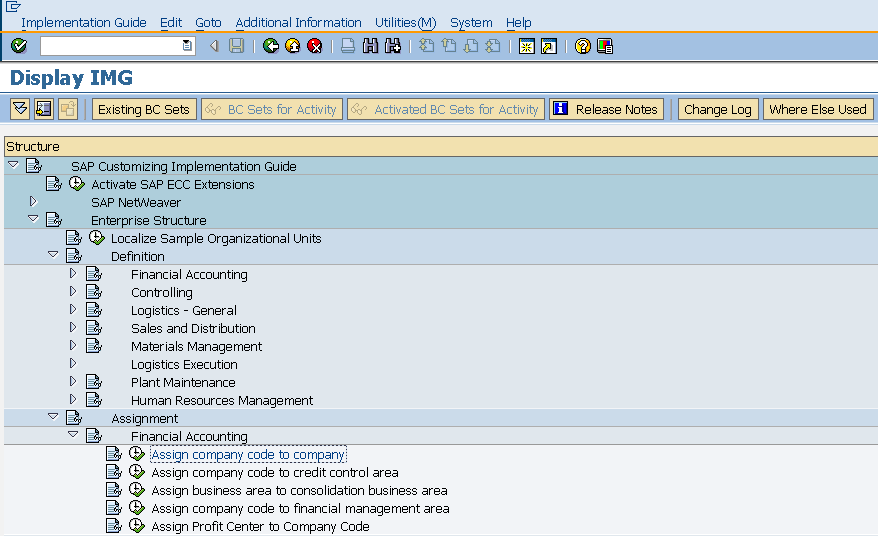Execute Assign Profit Center to Company Code
878x536 pixels.
137,525
